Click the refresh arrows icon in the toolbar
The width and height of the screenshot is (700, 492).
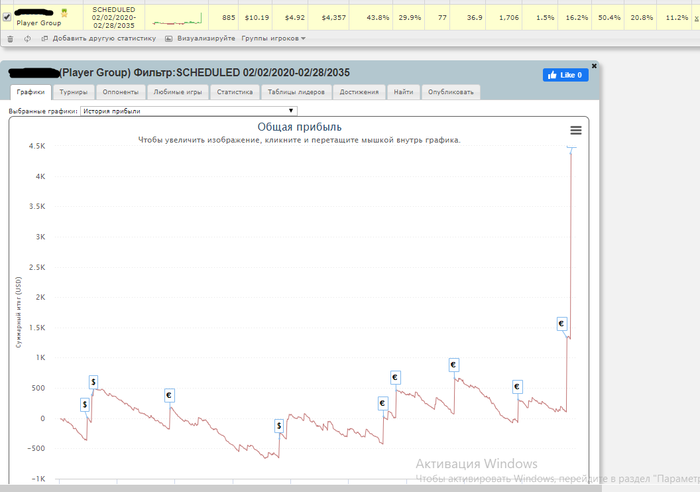click(x=27, y=39)
